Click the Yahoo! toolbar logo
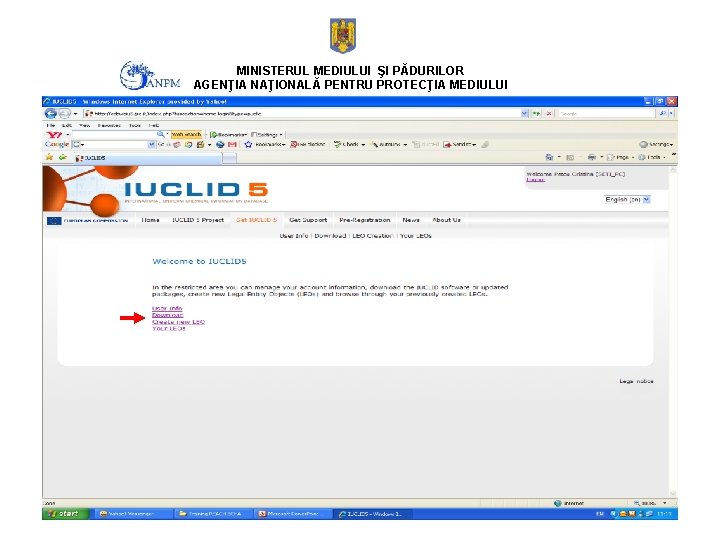The width and height of the screenshot is (720, 540). click(54, 135)
